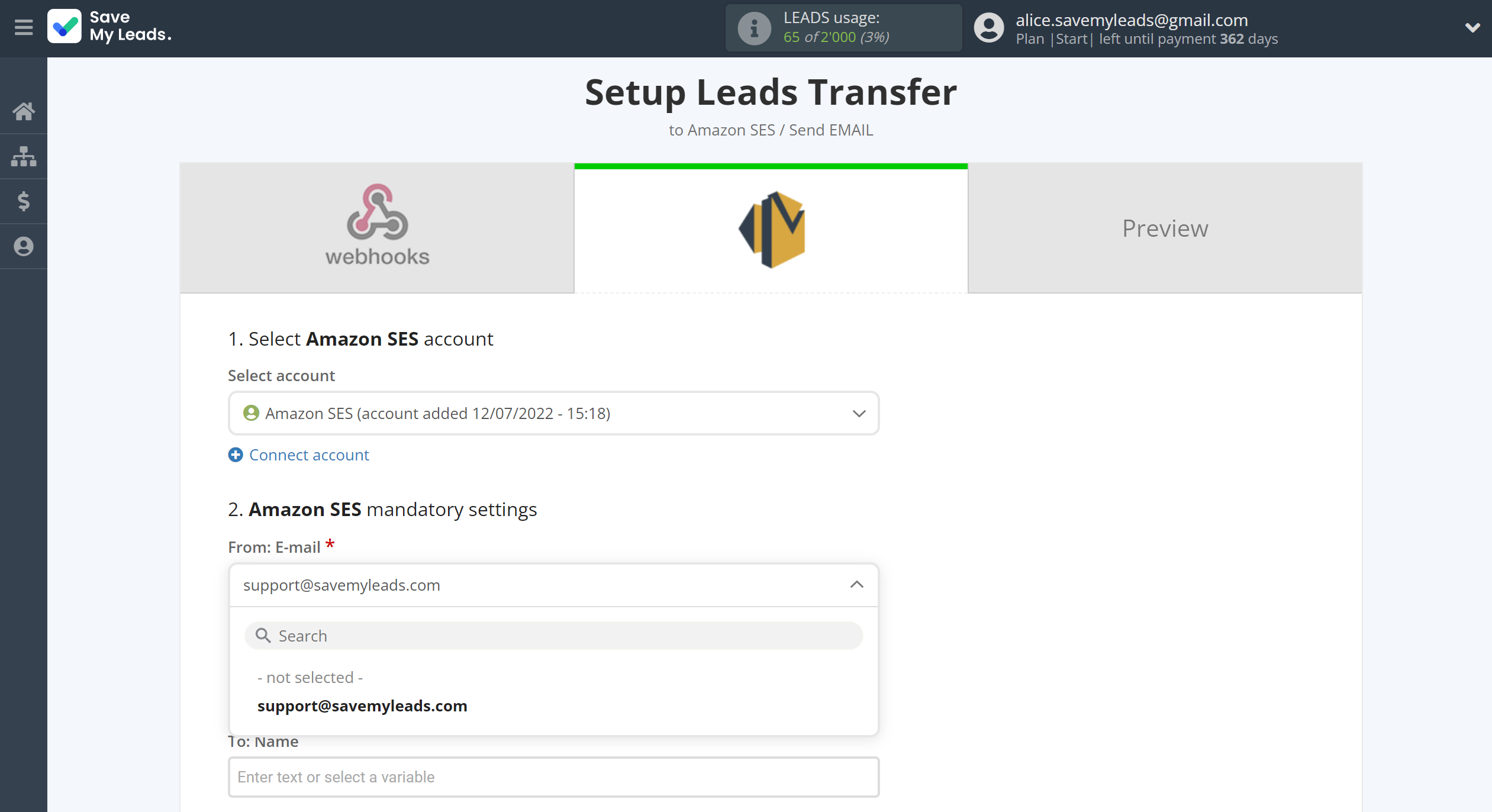Click the To: Name input field
Image resolution: width=1492 pixels, height=812 pixels.
tap(553, 776)
